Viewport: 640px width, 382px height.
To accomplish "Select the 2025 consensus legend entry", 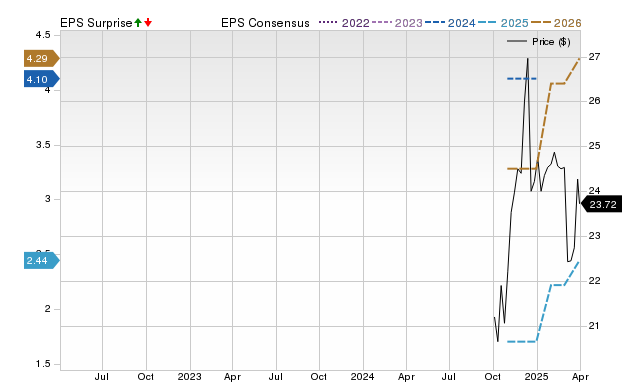I will tap(503, 23).
